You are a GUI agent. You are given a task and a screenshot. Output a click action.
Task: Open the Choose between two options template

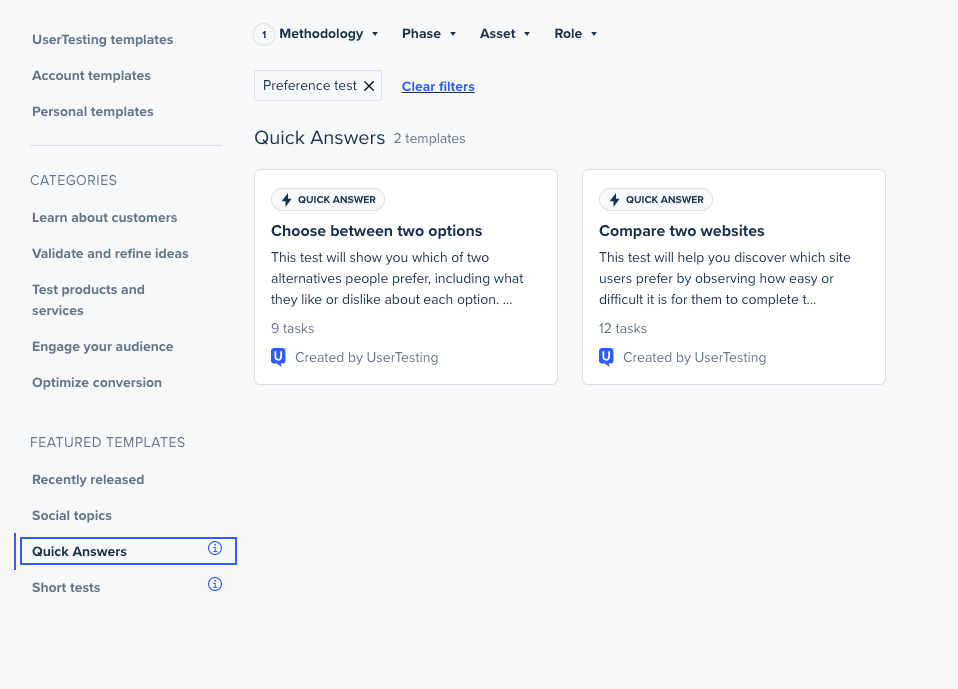click(x=376, y=231)
